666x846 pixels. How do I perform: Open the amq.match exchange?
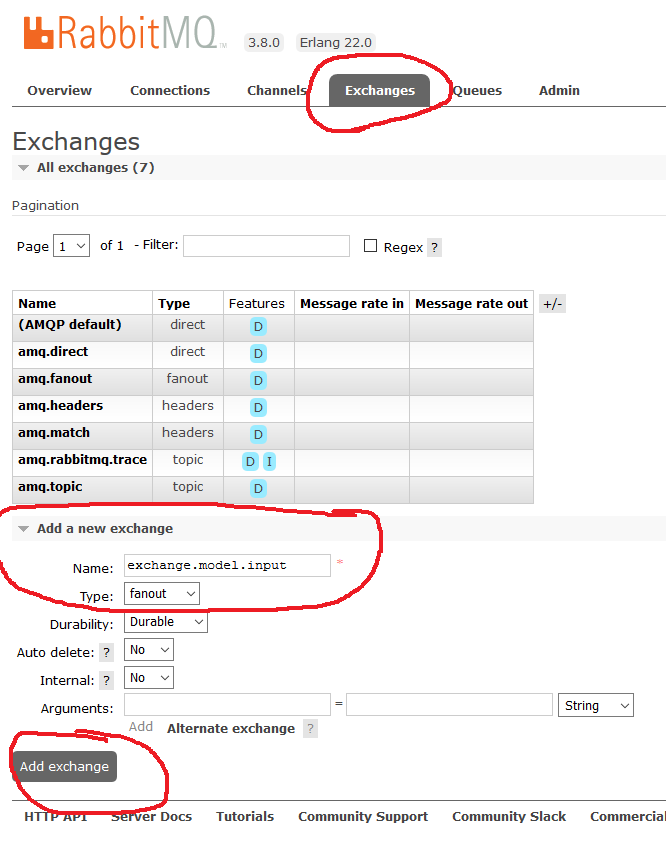54,433
